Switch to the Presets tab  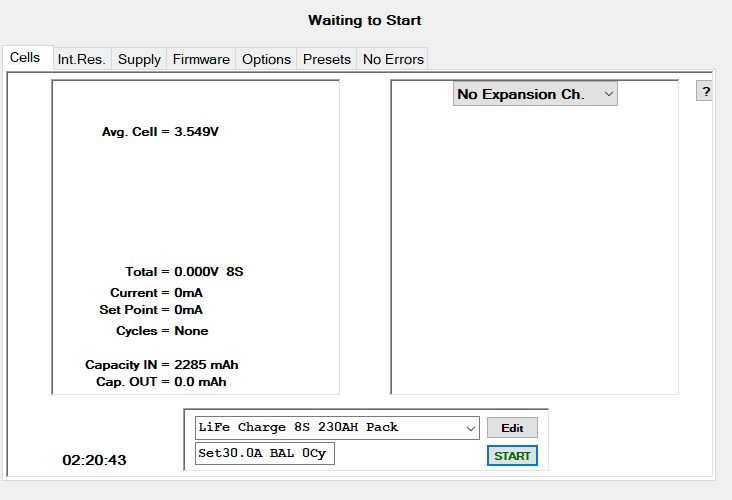tap(327, 59)
